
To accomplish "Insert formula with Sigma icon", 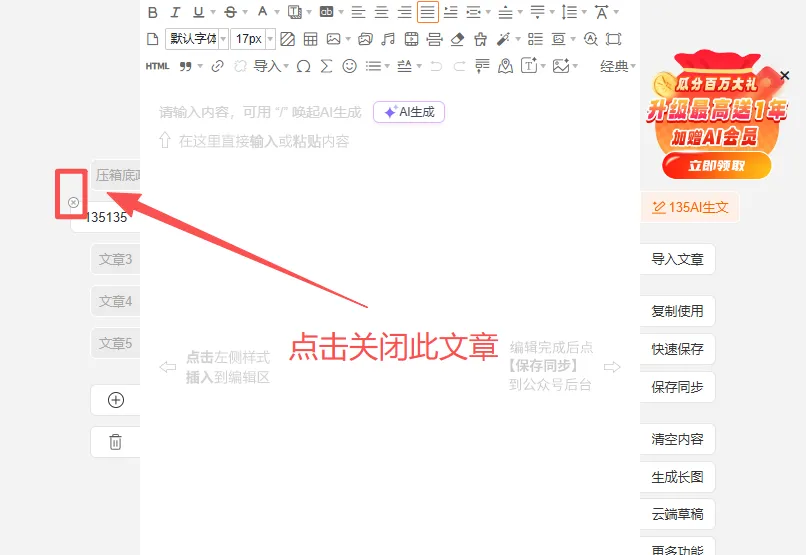I will (326, 66).
